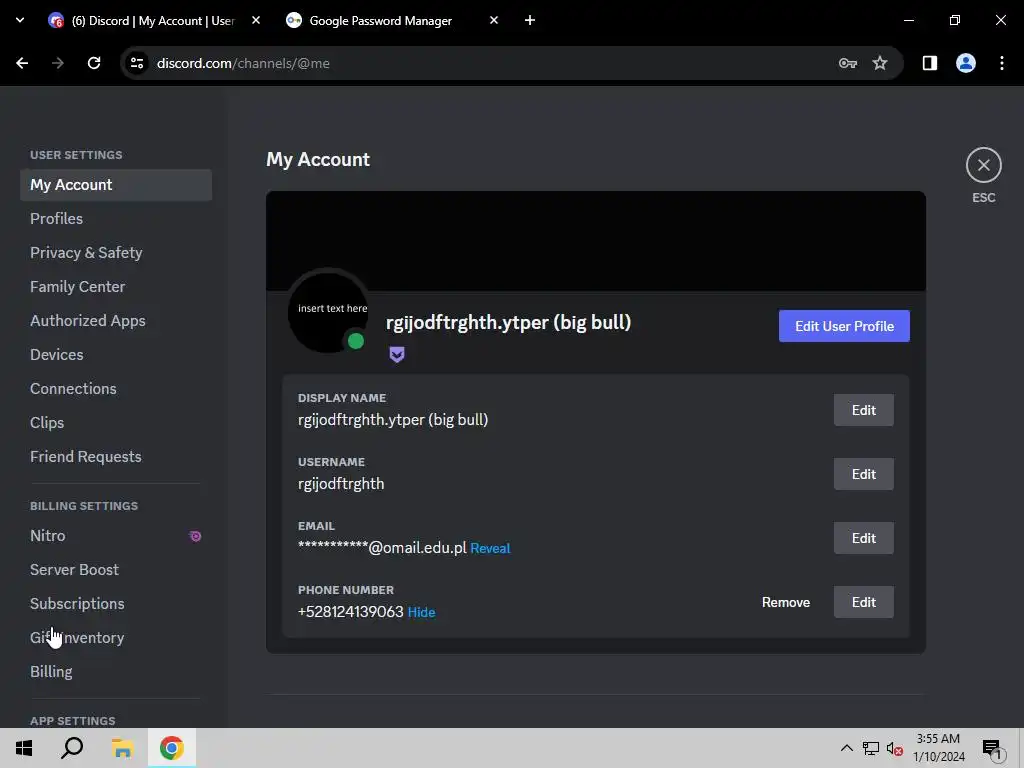
Task: Open the Chrome three-dot menu
Action: 1001,63
